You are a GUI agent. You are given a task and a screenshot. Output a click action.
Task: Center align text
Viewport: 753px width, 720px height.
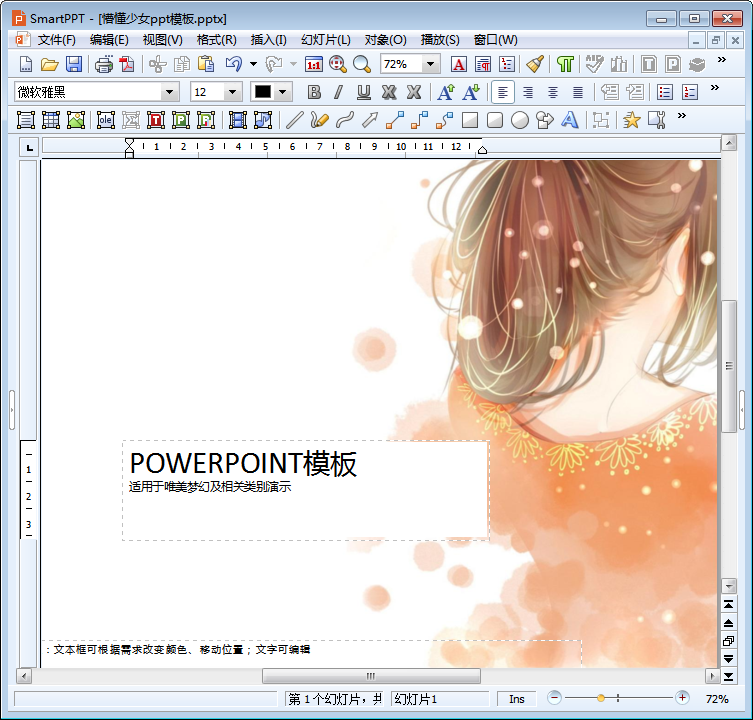tap(553, 92)
